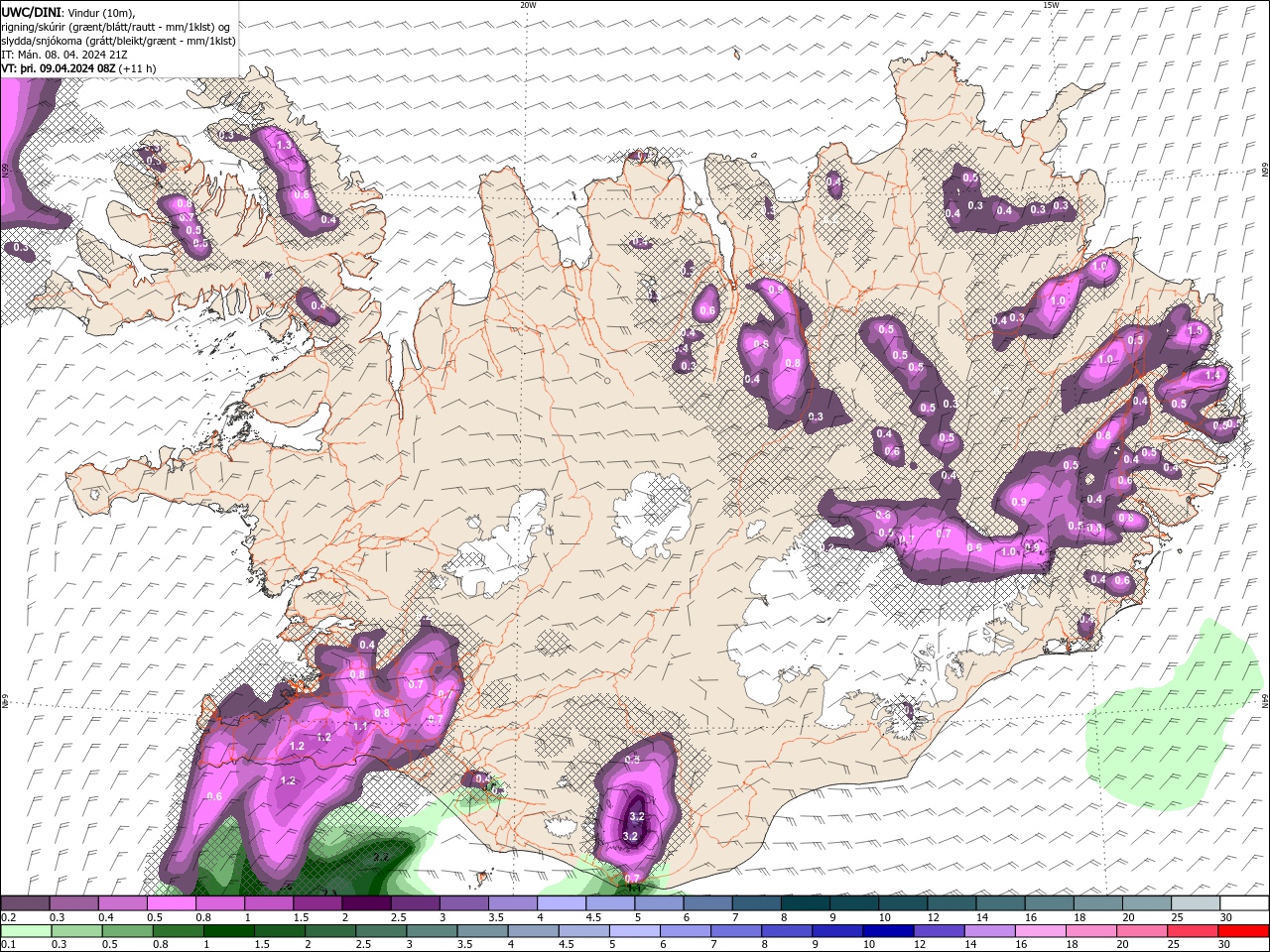
Task: Select the dark plum 0.2 swatch in upper legend
Action: pos(25,903)
